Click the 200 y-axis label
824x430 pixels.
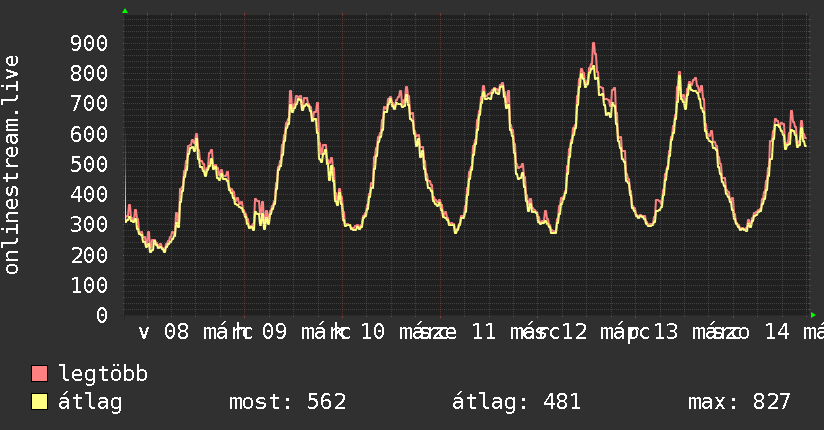click(89, 255)
